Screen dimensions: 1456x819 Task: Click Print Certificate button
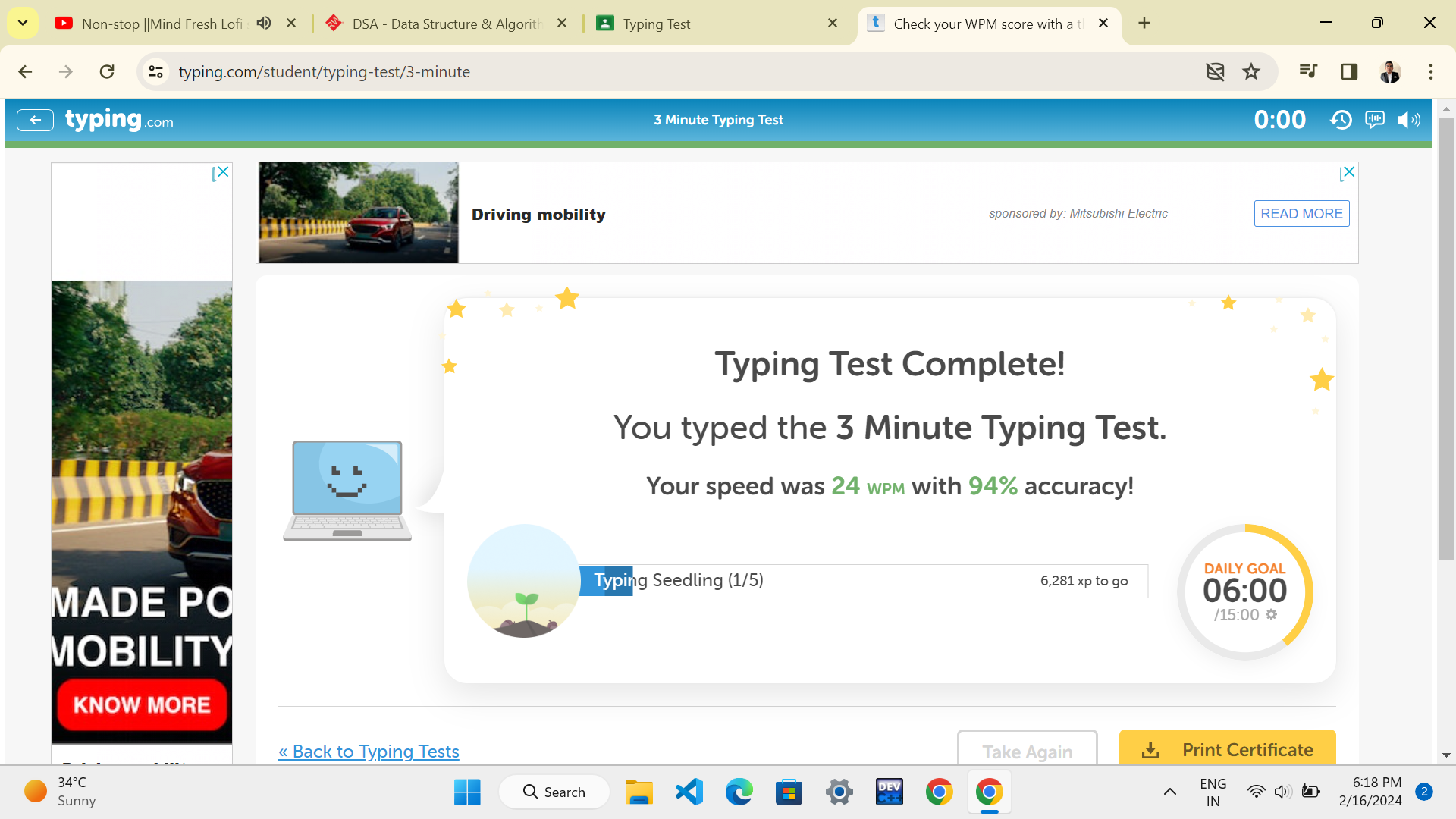1227,749
